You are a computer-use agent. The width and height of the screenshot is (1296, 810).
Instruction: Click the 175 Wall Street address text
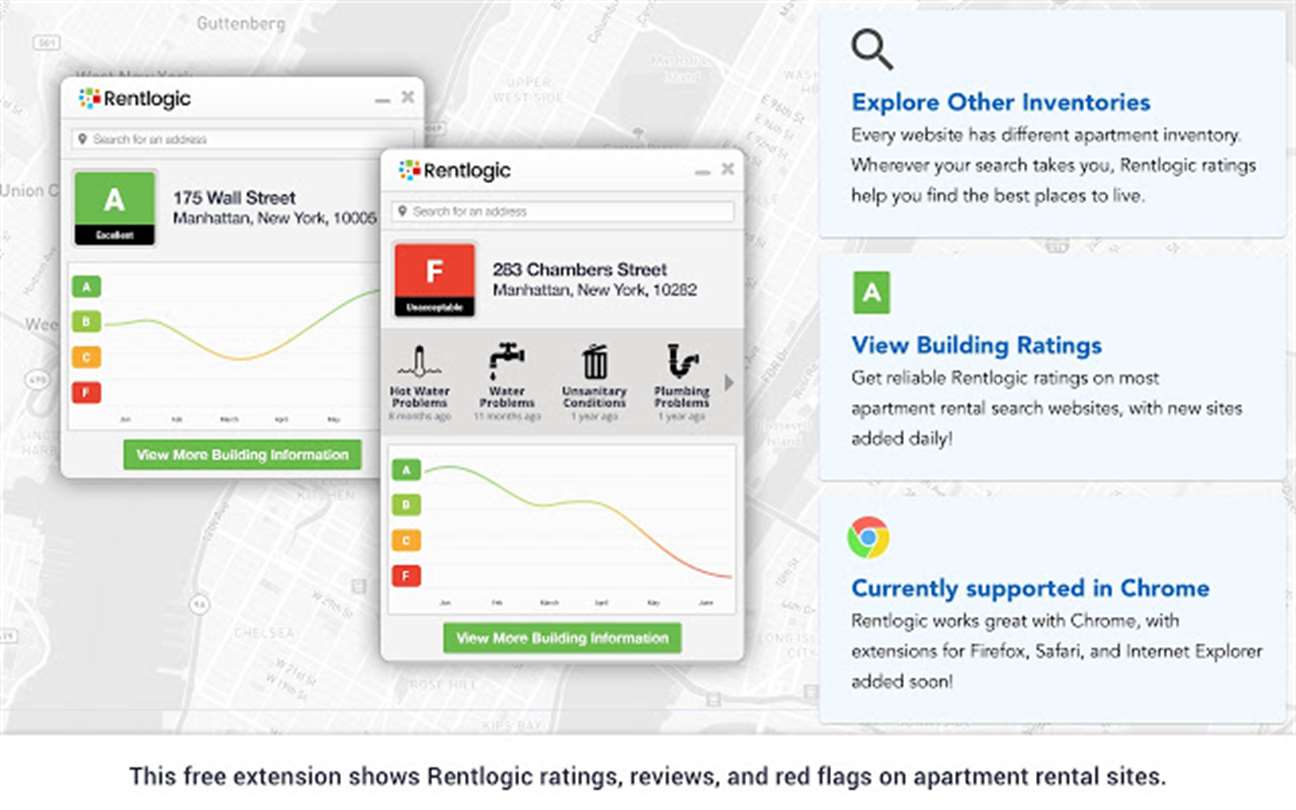coord(234,198)
